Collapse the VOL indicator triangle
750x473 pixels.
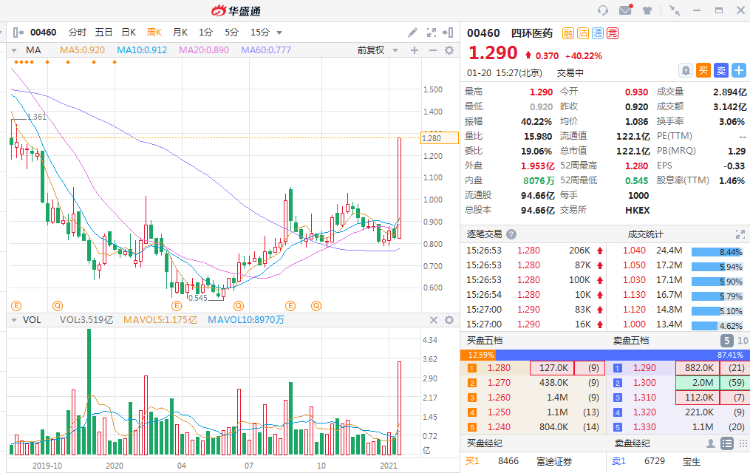[14, 320]
